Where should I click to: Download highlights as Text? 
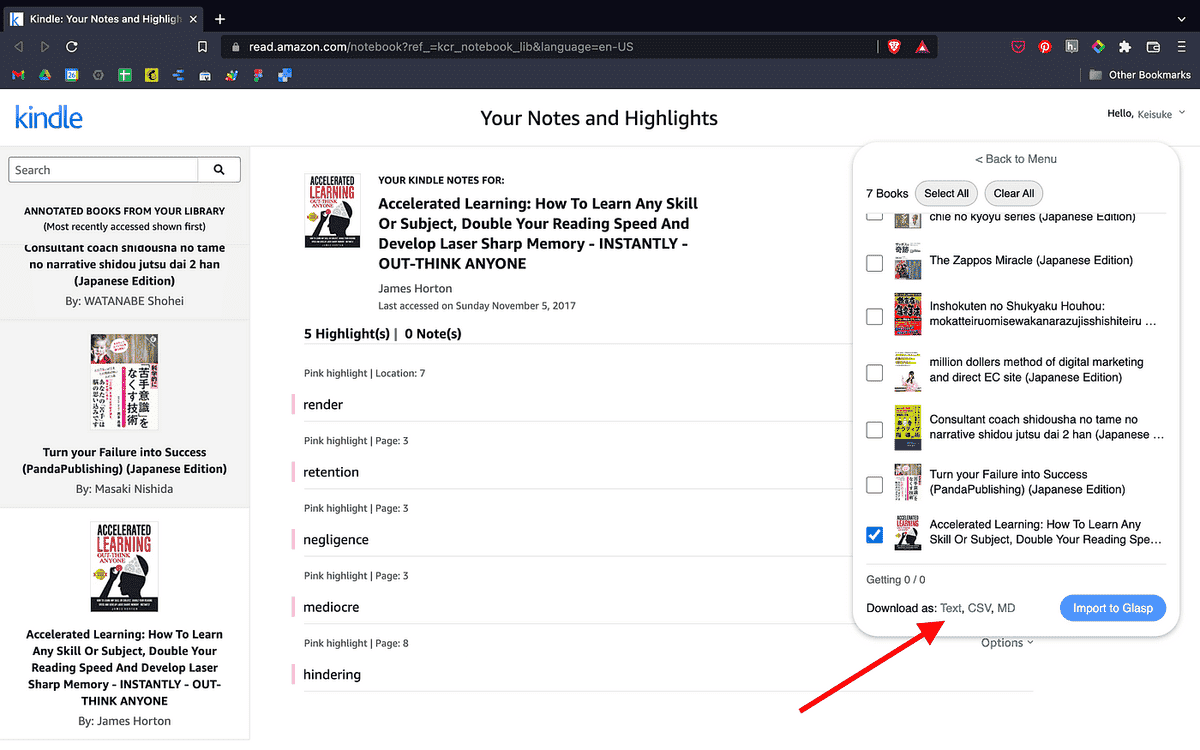pos(951,608)
